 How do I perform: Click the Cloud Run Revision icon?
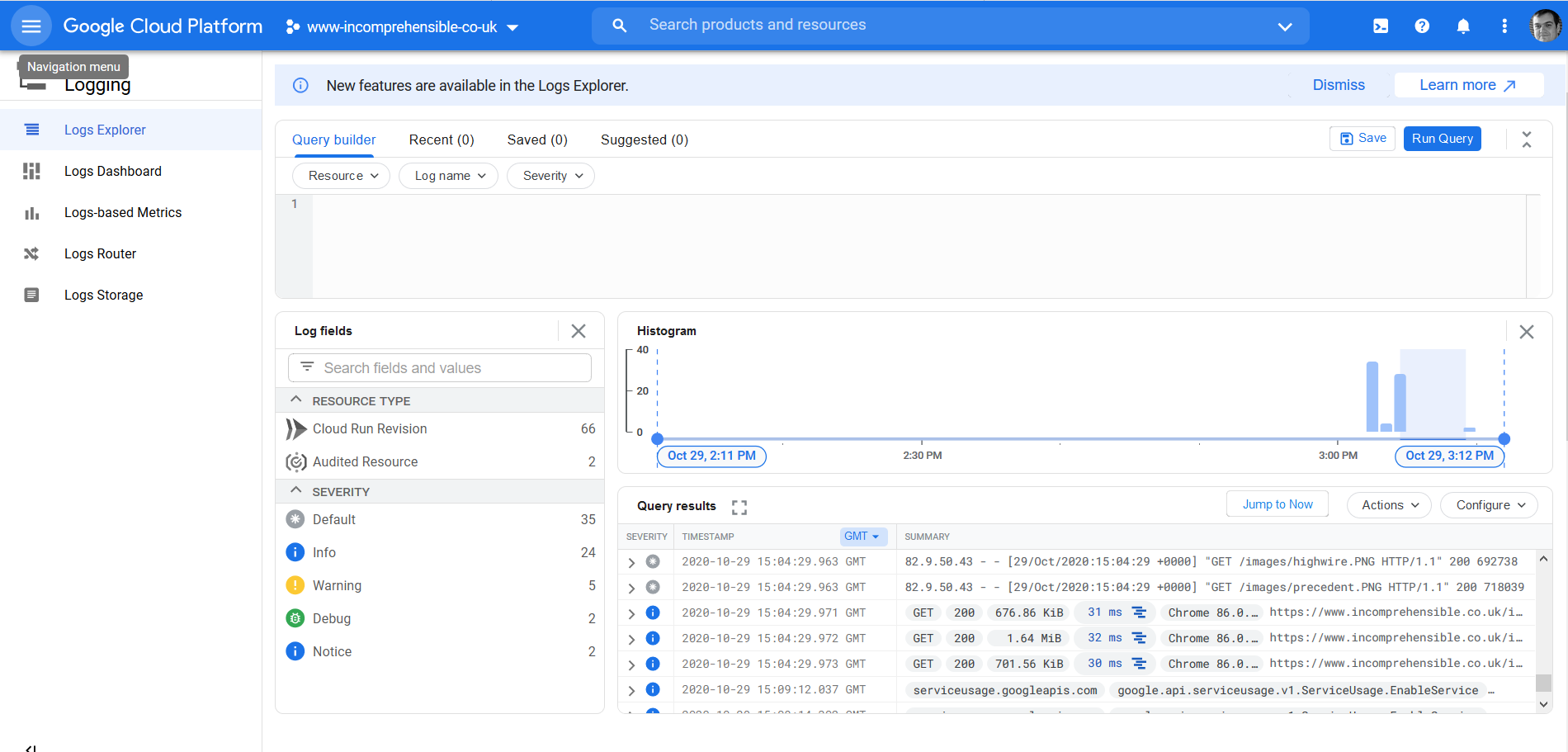pos(295,429)
